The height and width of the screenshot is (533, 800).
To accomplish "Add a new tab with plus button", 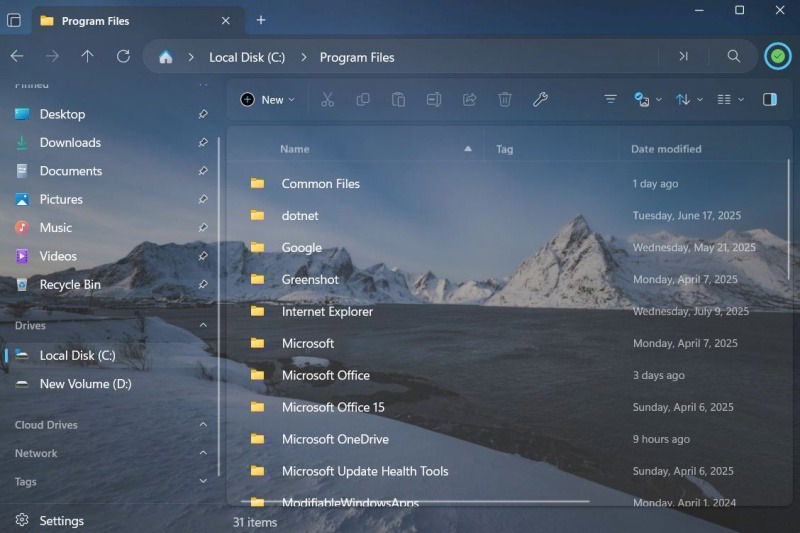I will tap(261, 20).
